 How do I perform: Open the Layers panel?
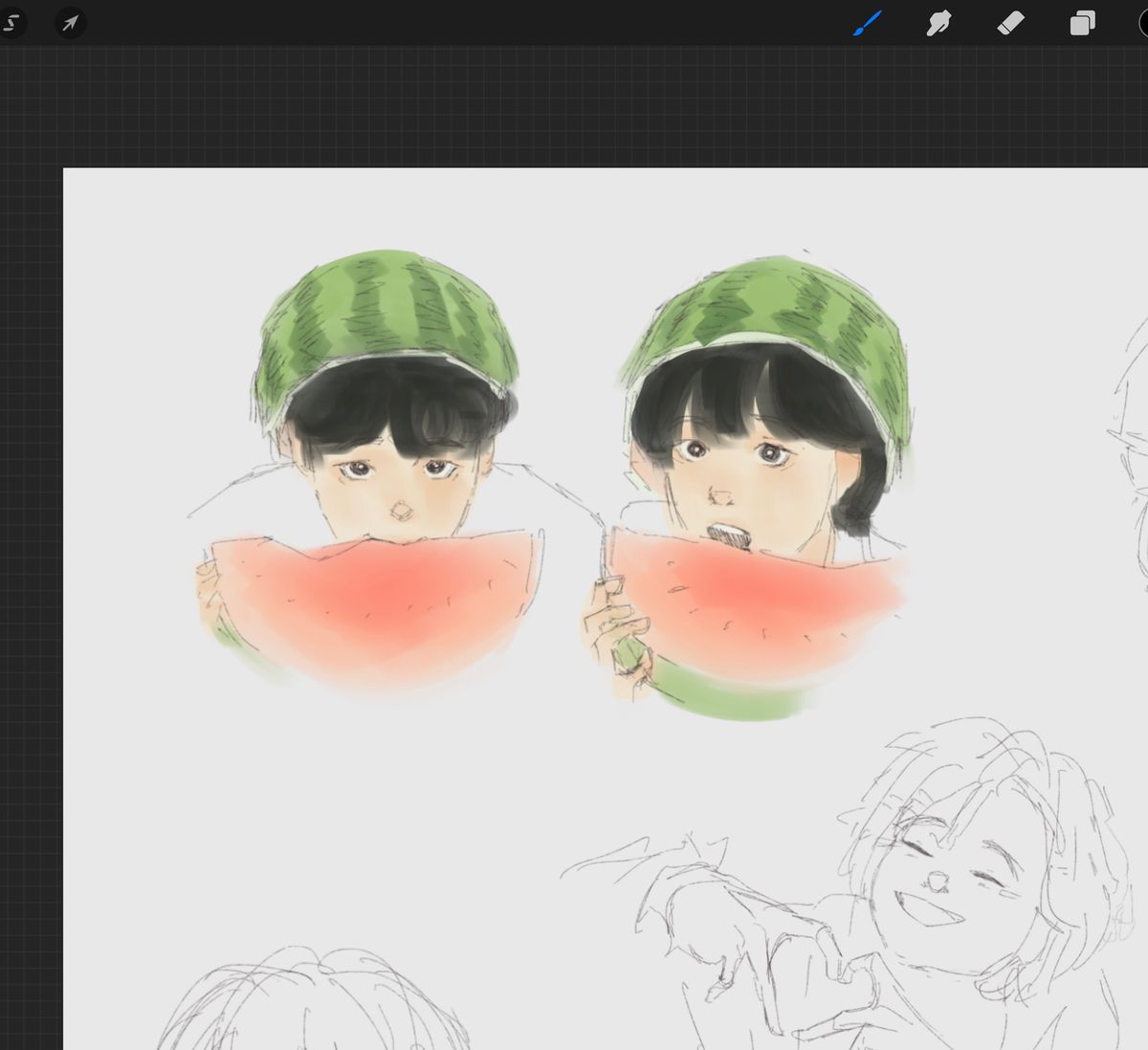click(x=1082, y=23)
